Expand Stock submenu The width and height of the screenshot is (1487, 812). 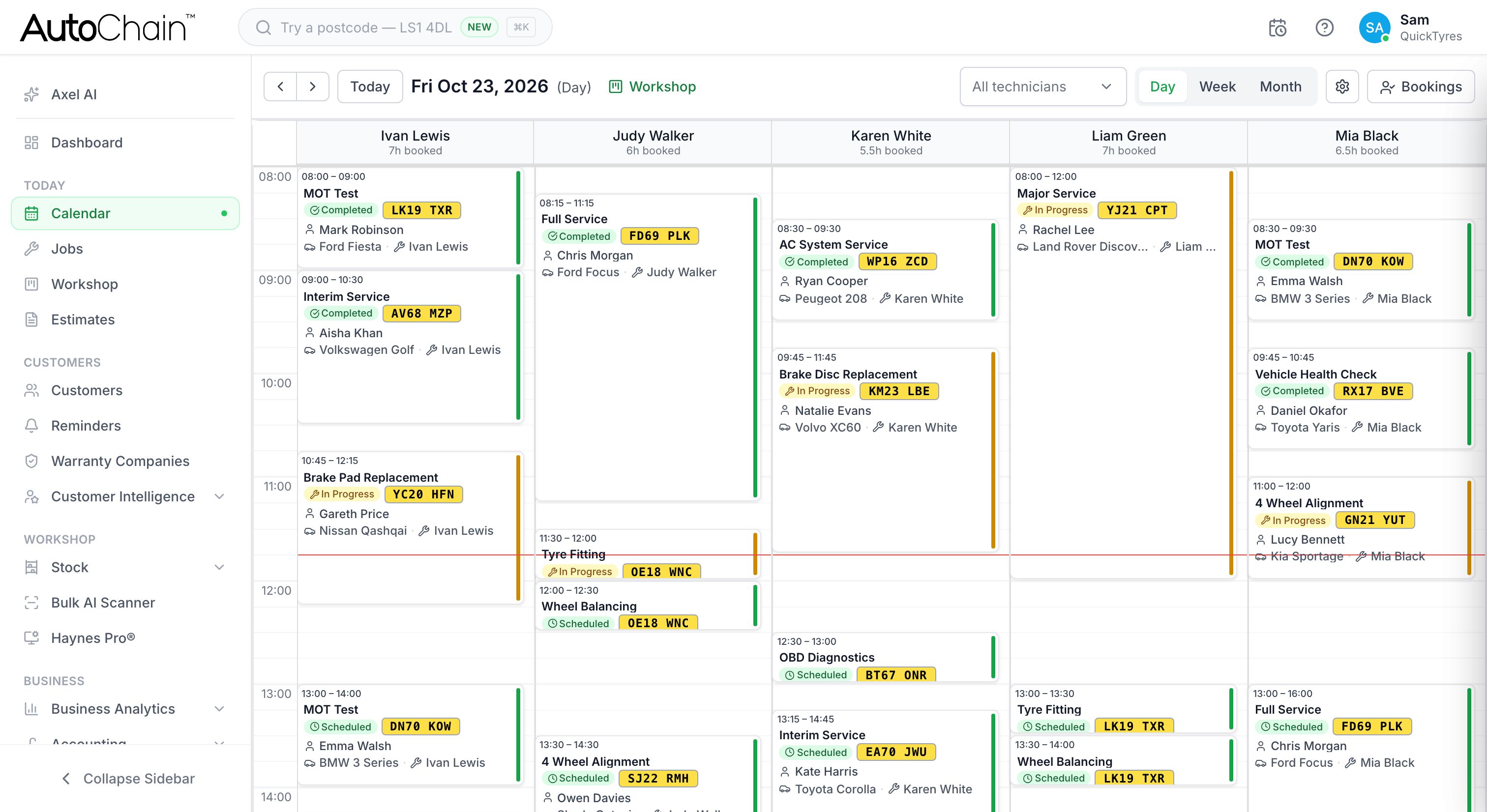pyautogui.click(x=125, y=567)
